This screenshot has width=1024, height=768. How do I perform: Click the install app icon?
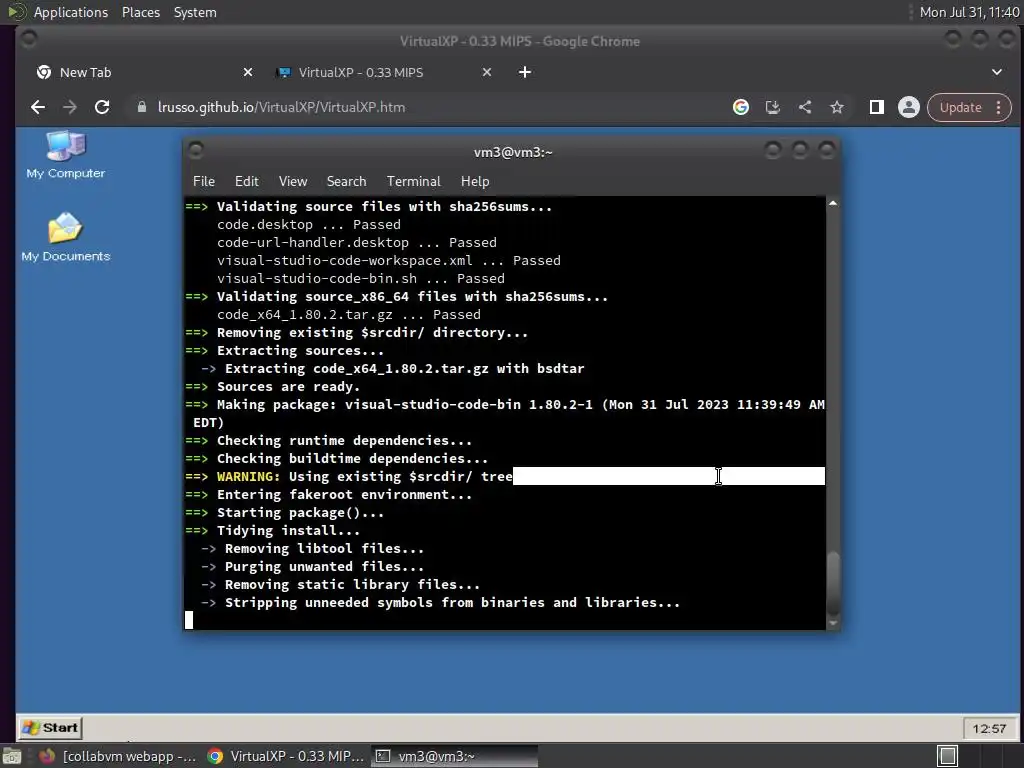(773, 107)
